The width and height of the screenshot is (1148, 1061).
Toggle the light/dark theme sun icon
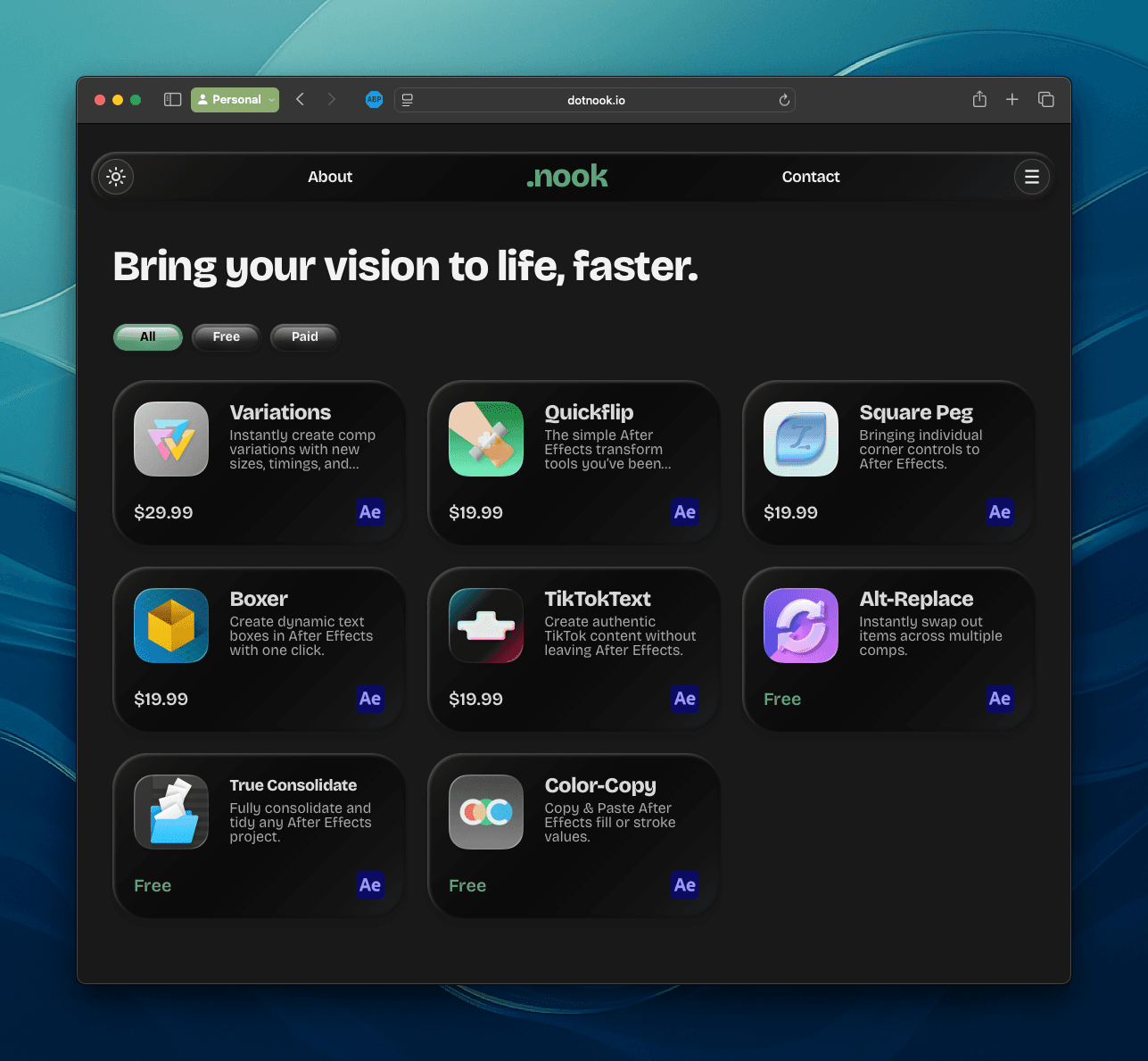click(x=116, y=177)
